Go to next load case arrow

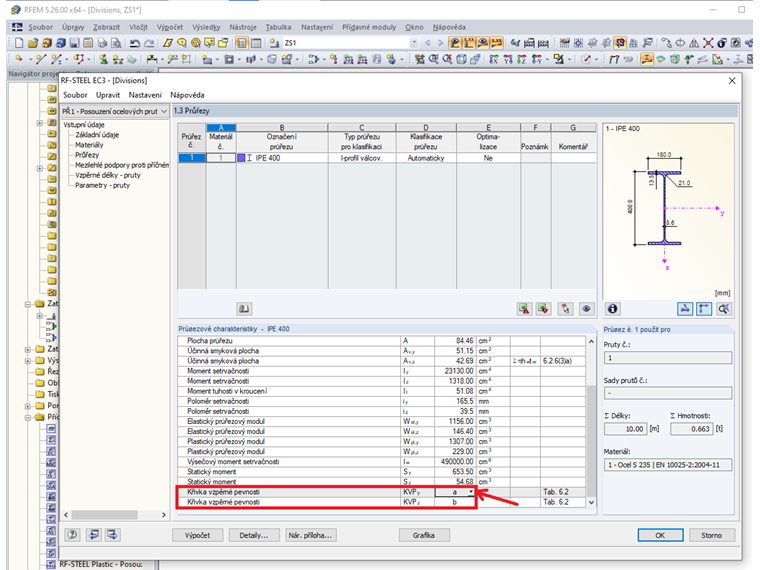pos(441,43)
